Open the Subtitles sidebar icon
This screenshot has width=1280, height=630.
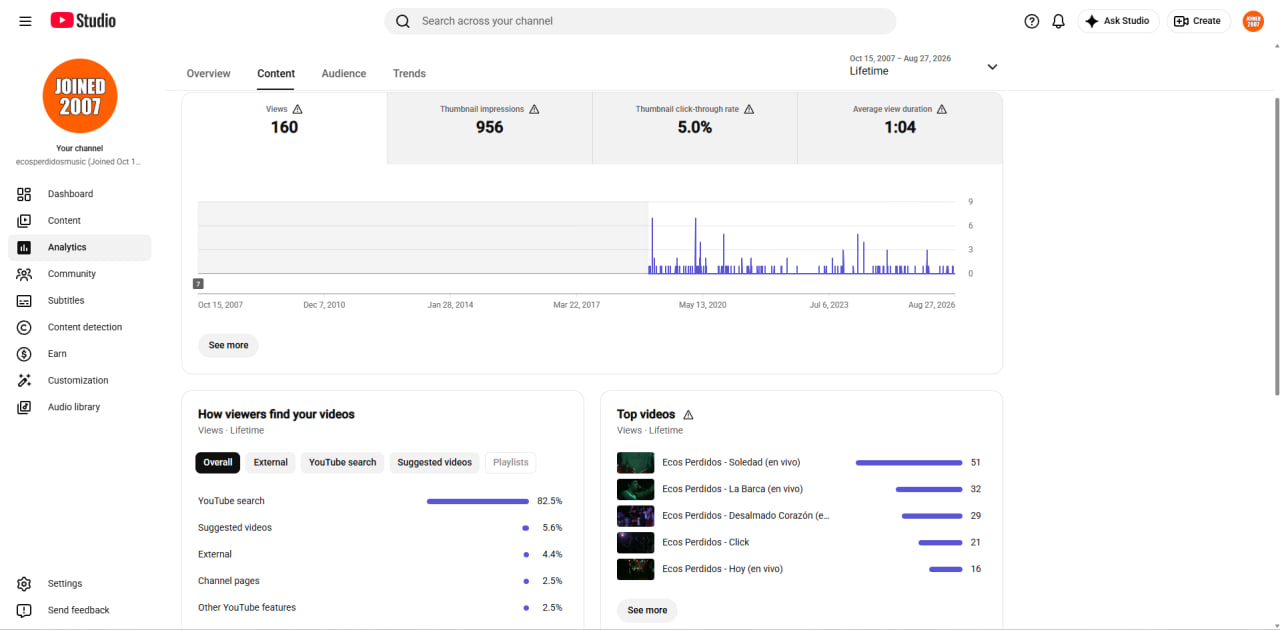(24, 301)
